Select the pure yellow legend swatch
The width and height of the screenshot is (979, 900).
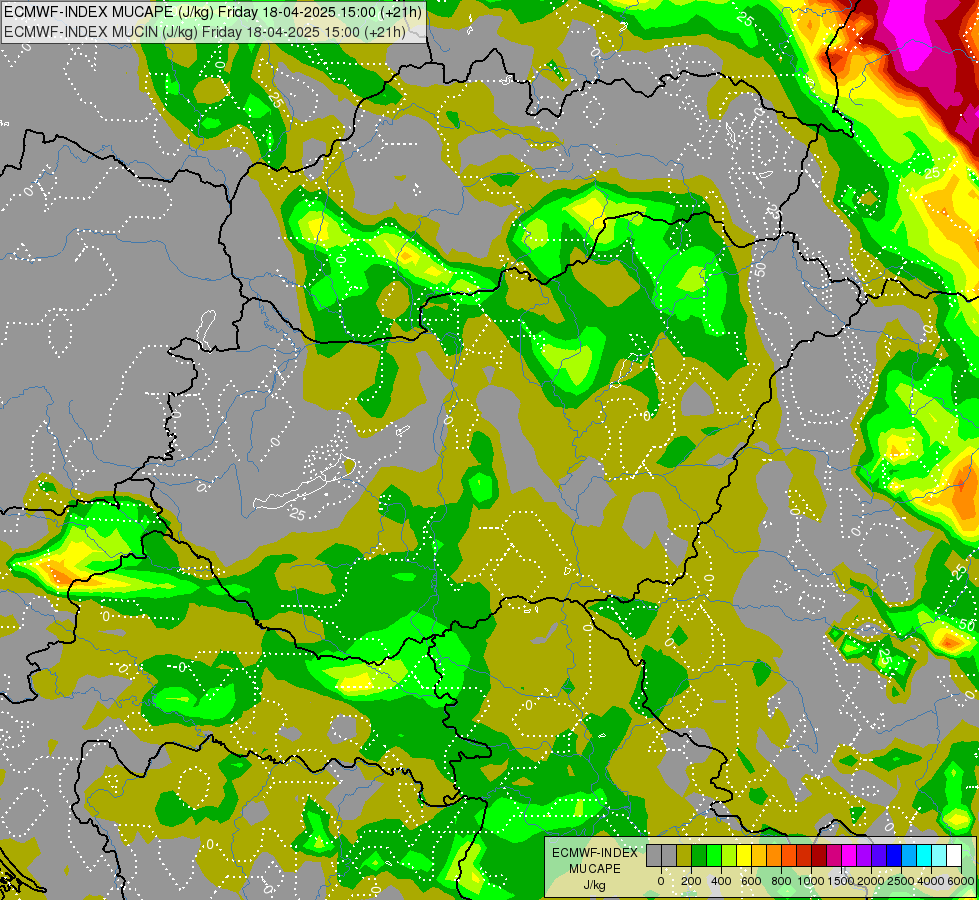(744, 856)
